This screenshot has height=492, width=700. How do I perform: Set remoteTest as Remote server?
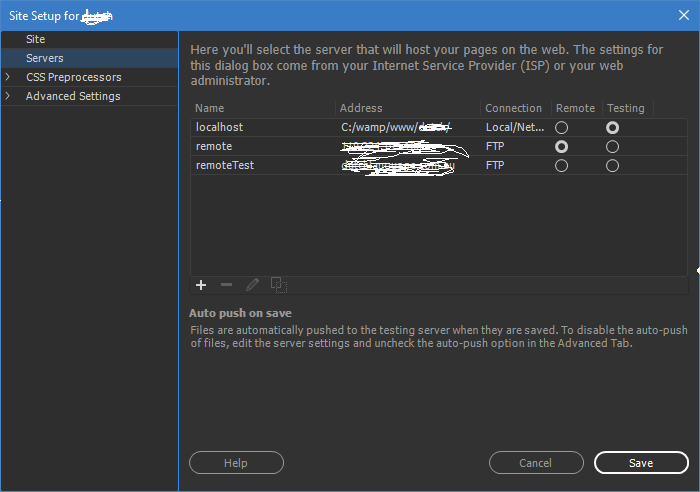pos(561,166)
